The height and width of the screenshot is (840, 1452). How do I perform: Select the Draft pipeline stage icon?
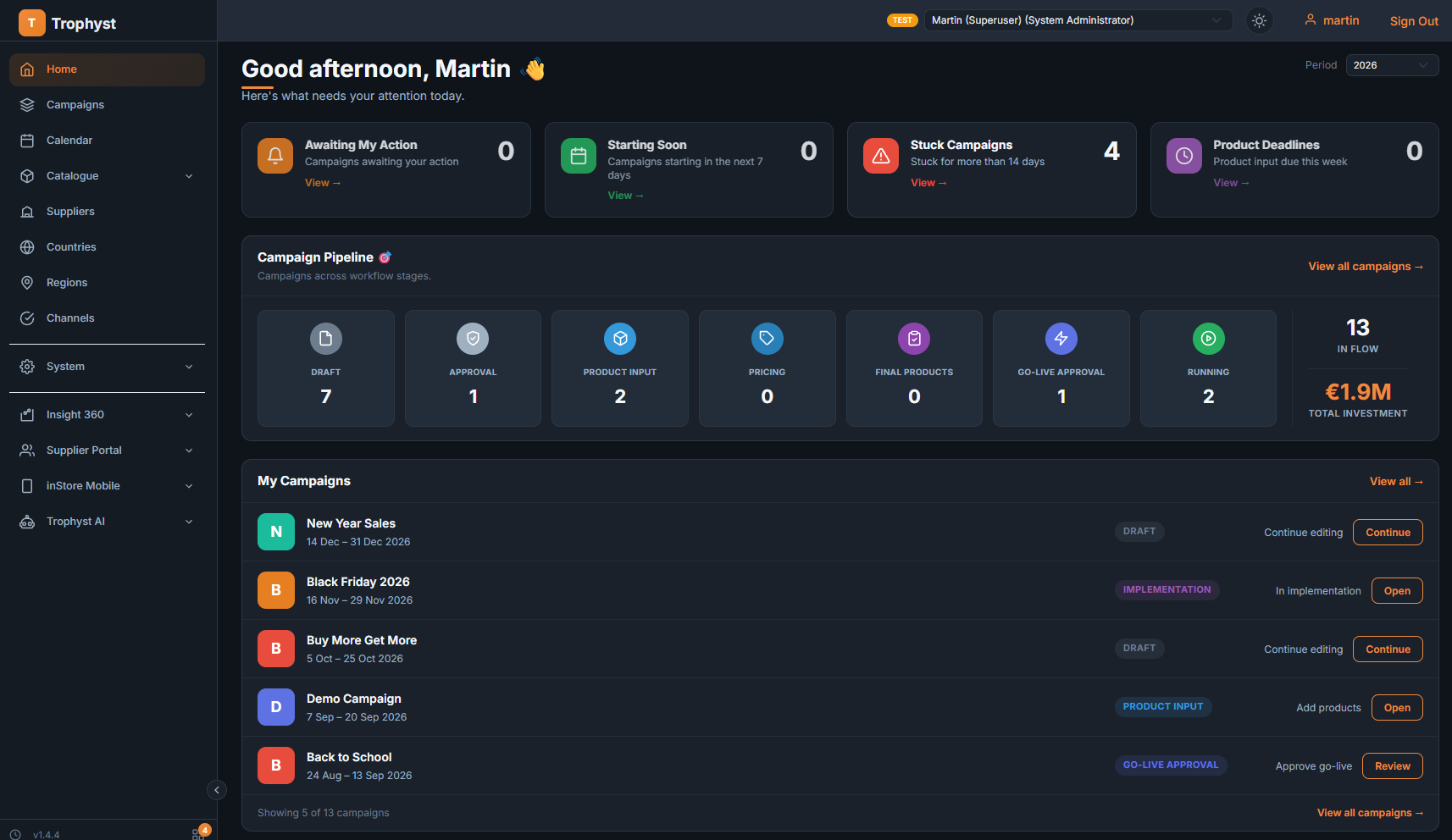[326, 339]
